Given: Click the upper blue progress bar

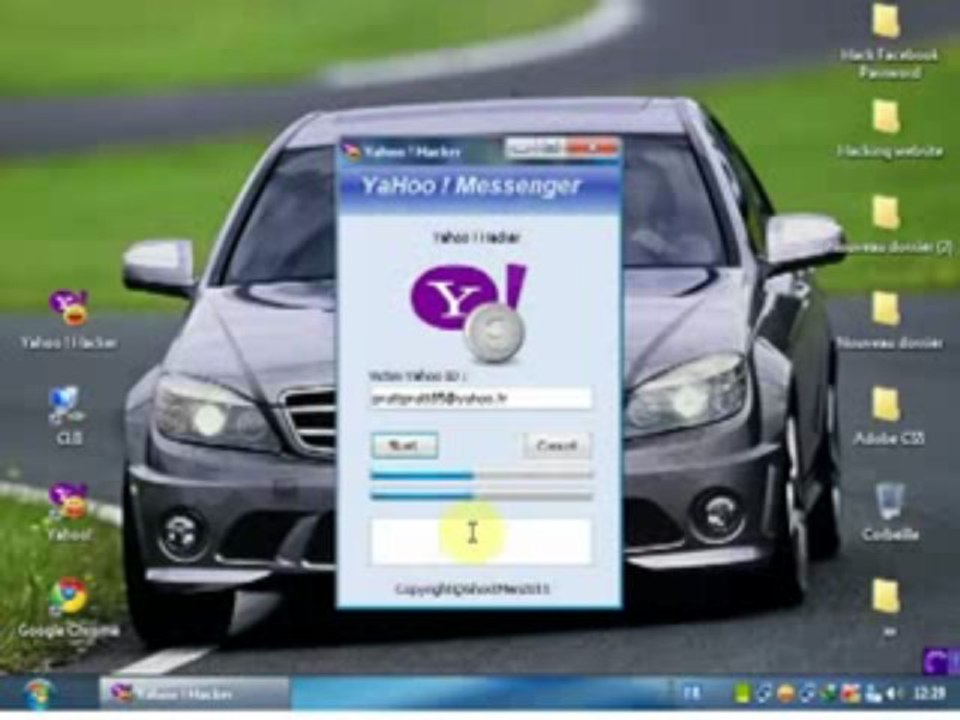Looking at the screenshot, I should (481, 475).
